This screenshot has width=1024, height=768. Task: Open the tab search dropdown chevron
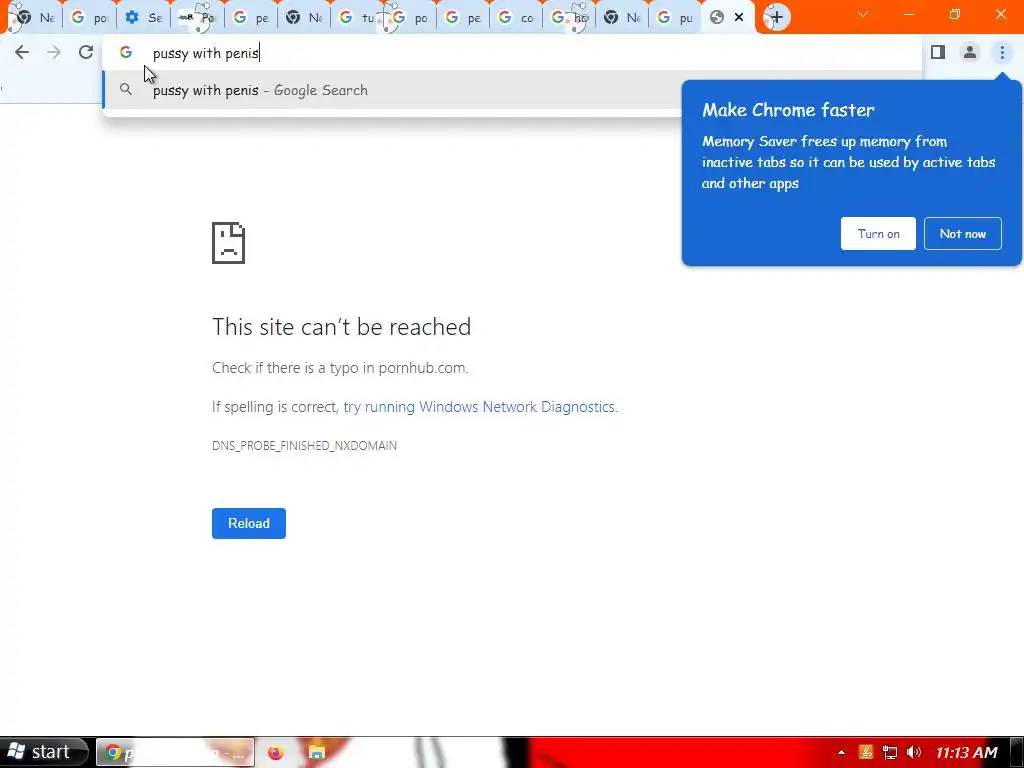click(863, 14)
